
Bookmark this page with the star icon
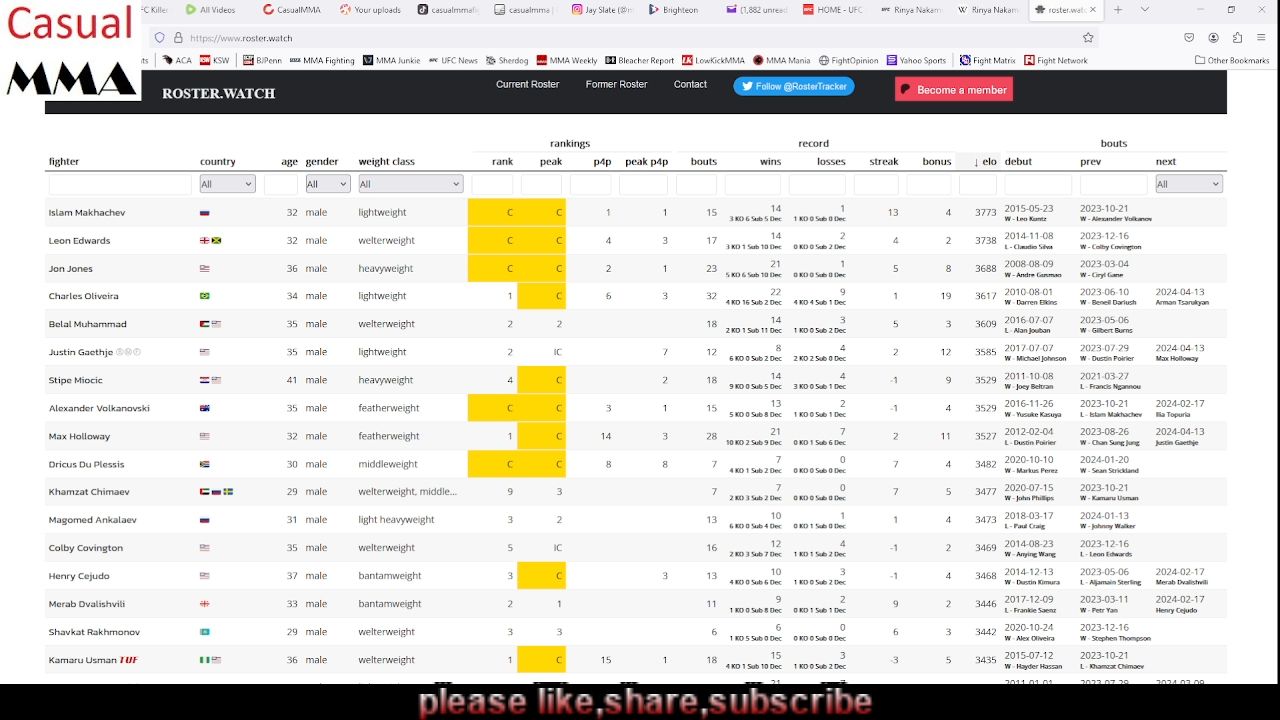(x=1088, y=38)
